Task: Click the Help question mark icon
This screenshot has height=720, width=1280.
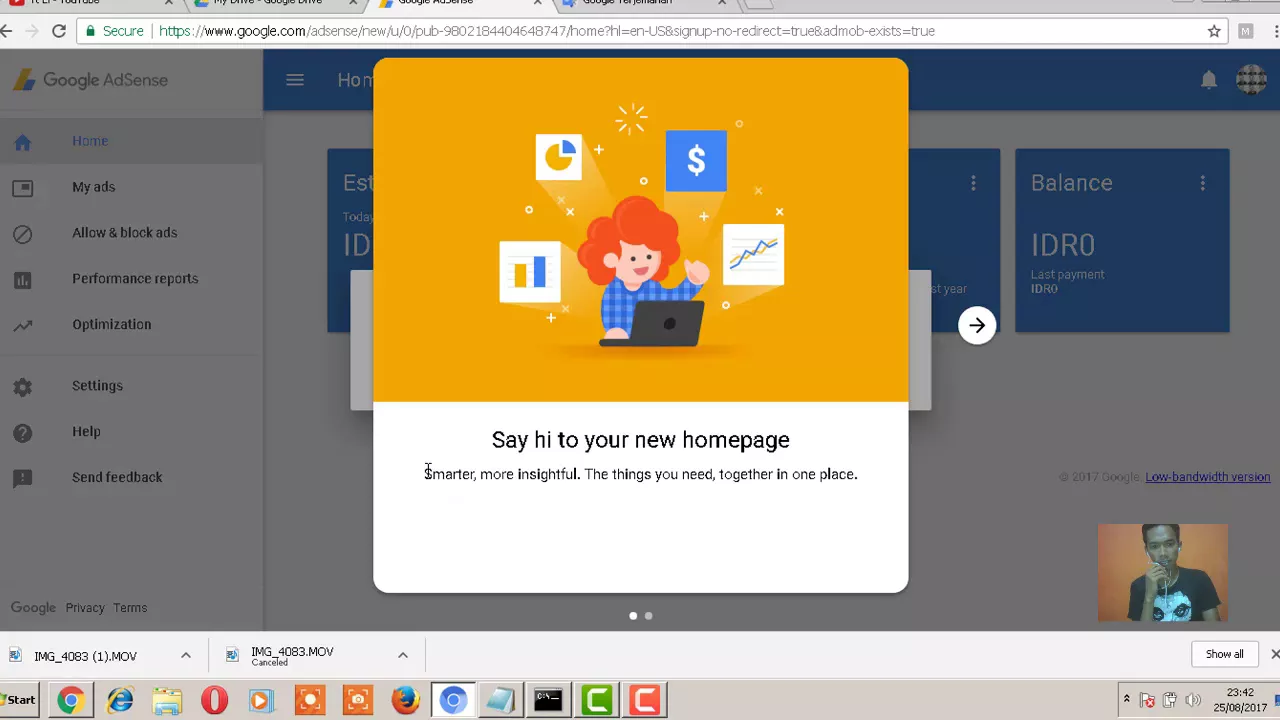Action: pos(22,433)
